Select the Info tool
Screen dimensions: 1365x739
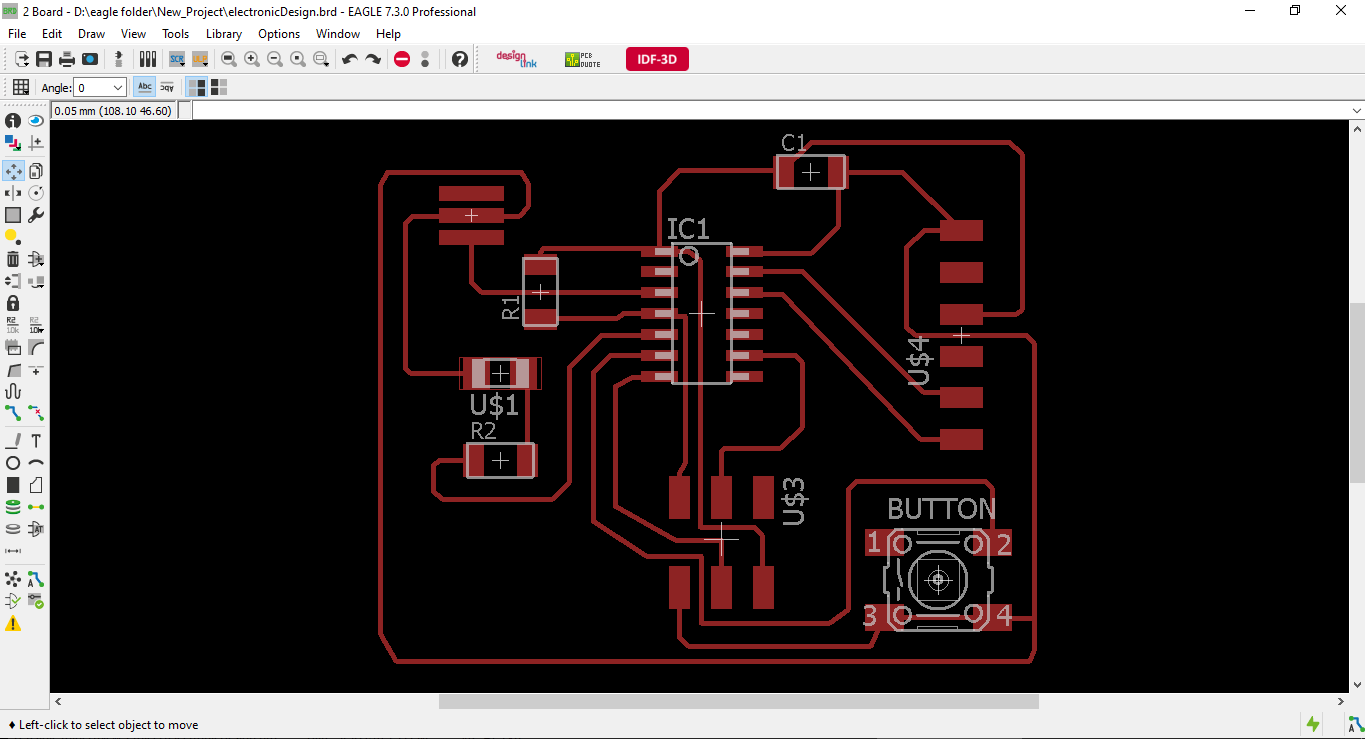tap(13, 121)
